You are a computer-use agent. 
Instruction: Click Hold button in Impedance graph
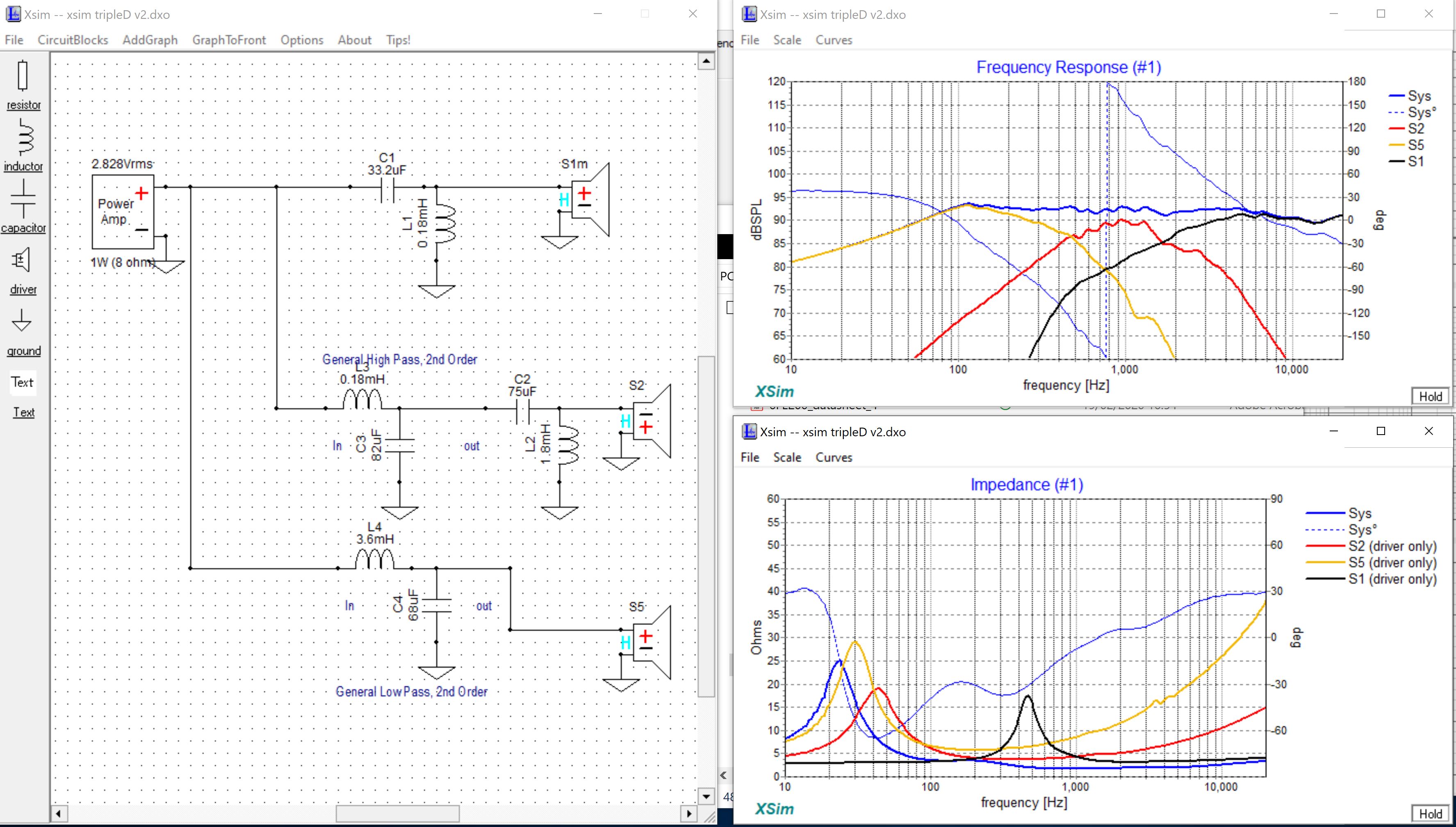pyautogui.click(x=1430, y=813)
